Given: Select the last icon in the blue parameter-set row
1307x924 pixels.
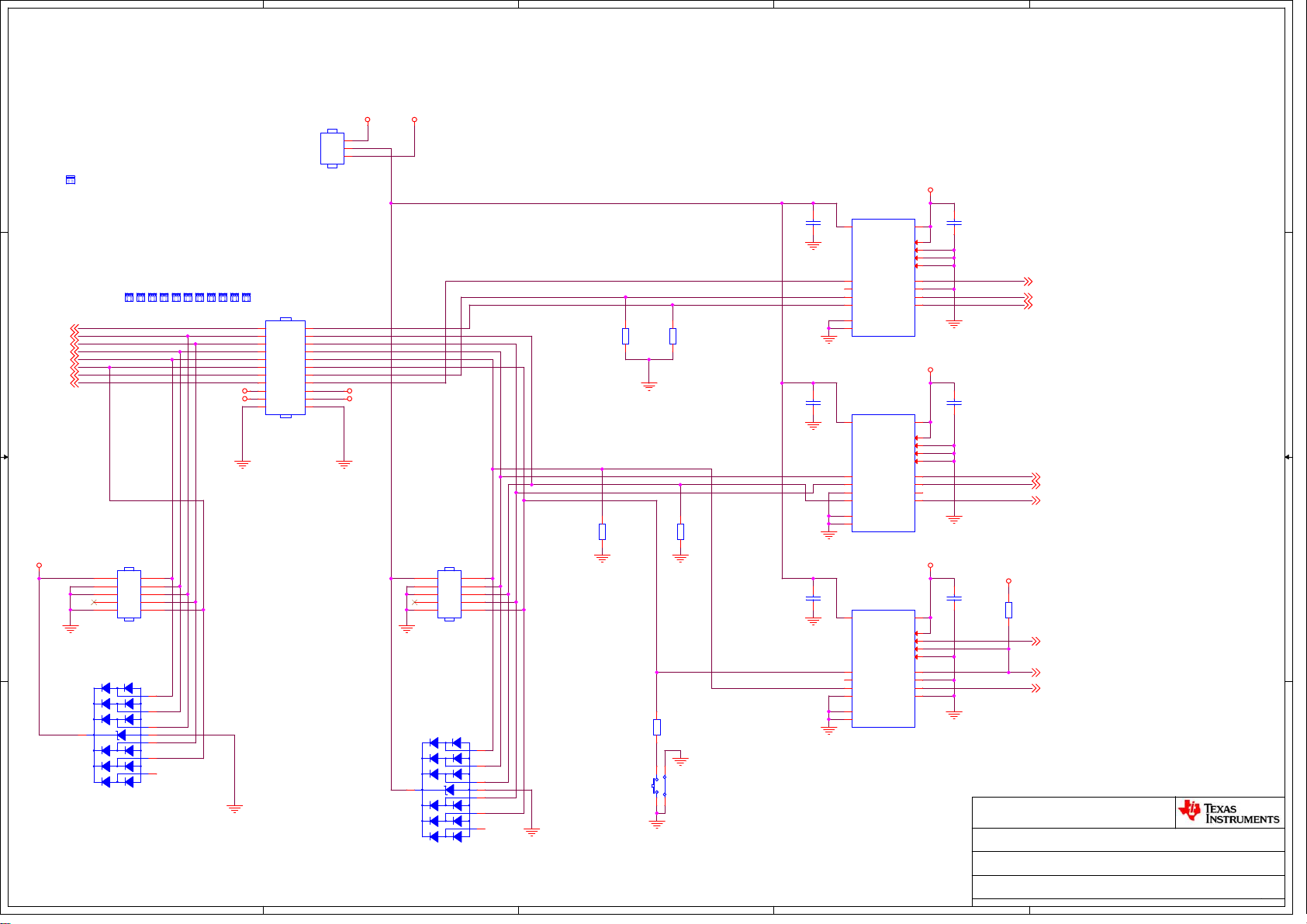Looking at the screenshot, I should (247, 297).
